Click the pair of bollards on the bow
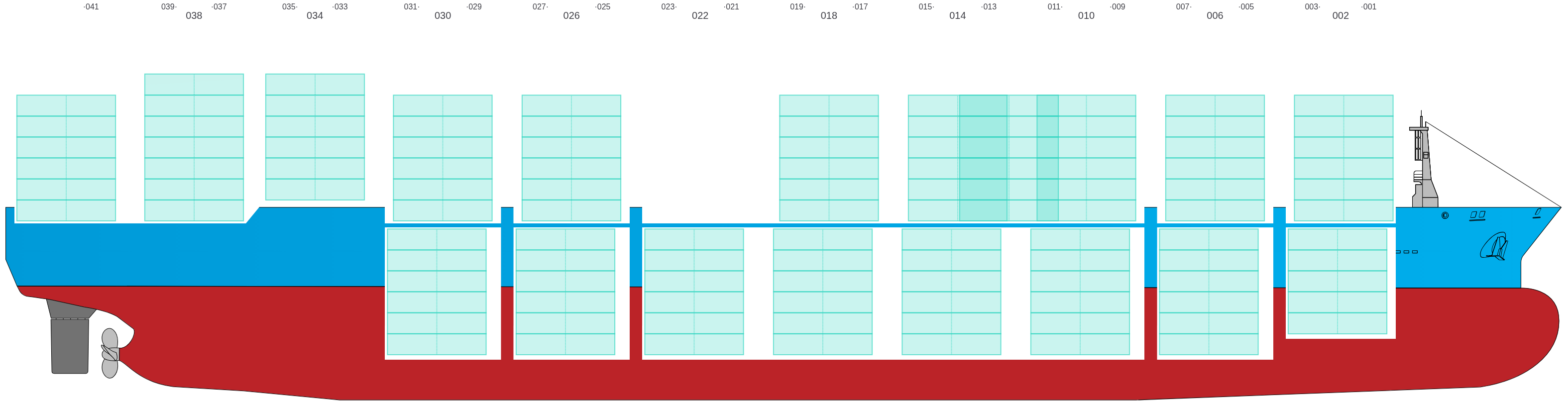Viewport: 1568px width, 401px height. 1477,215
